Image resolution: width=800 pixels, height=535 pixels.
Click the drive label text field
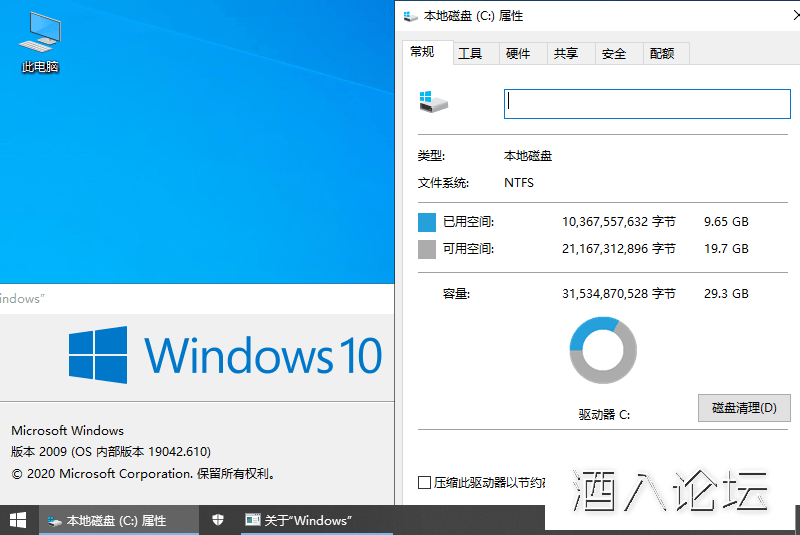(647, 104)
